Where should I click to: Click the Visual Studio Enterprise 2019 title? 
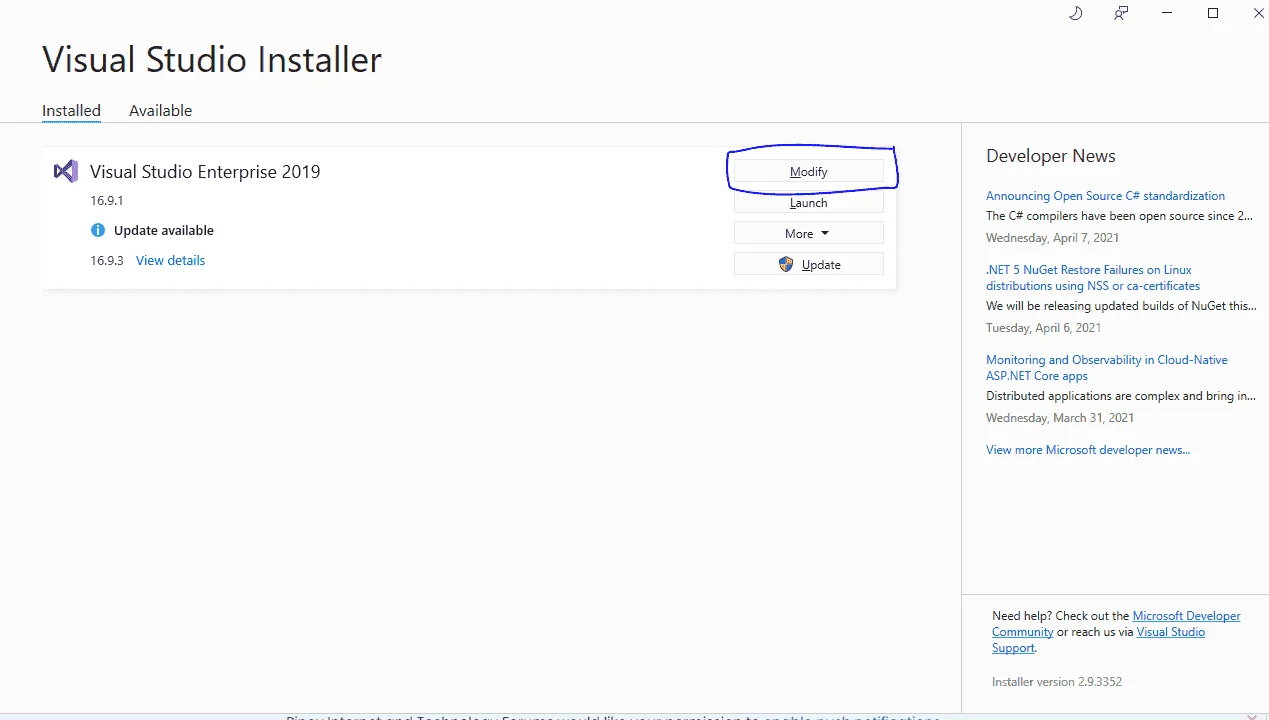(x=205, y=172)
